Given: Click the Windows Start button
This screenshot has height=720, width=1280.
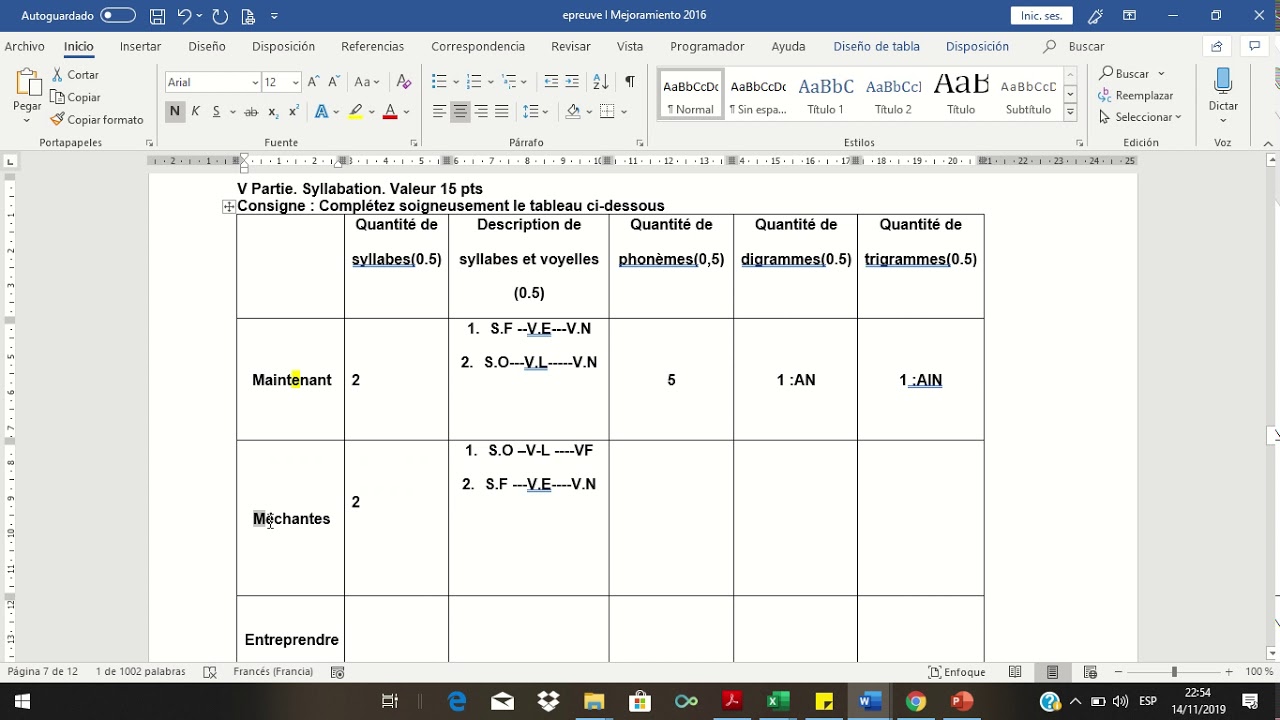Looking at the screenshot, I should [22, 701].
